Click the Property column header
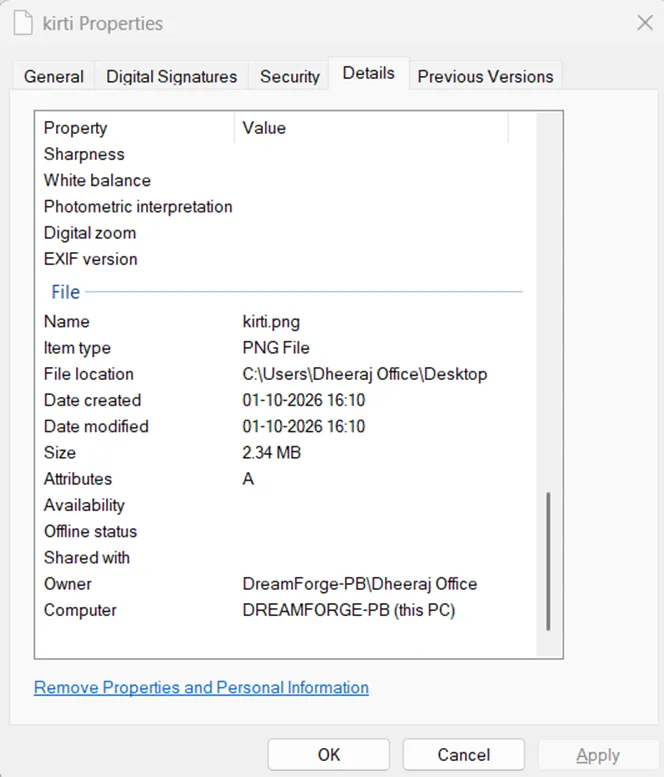Viewport: 664px width, 777px height. click(x=134, y=128)
